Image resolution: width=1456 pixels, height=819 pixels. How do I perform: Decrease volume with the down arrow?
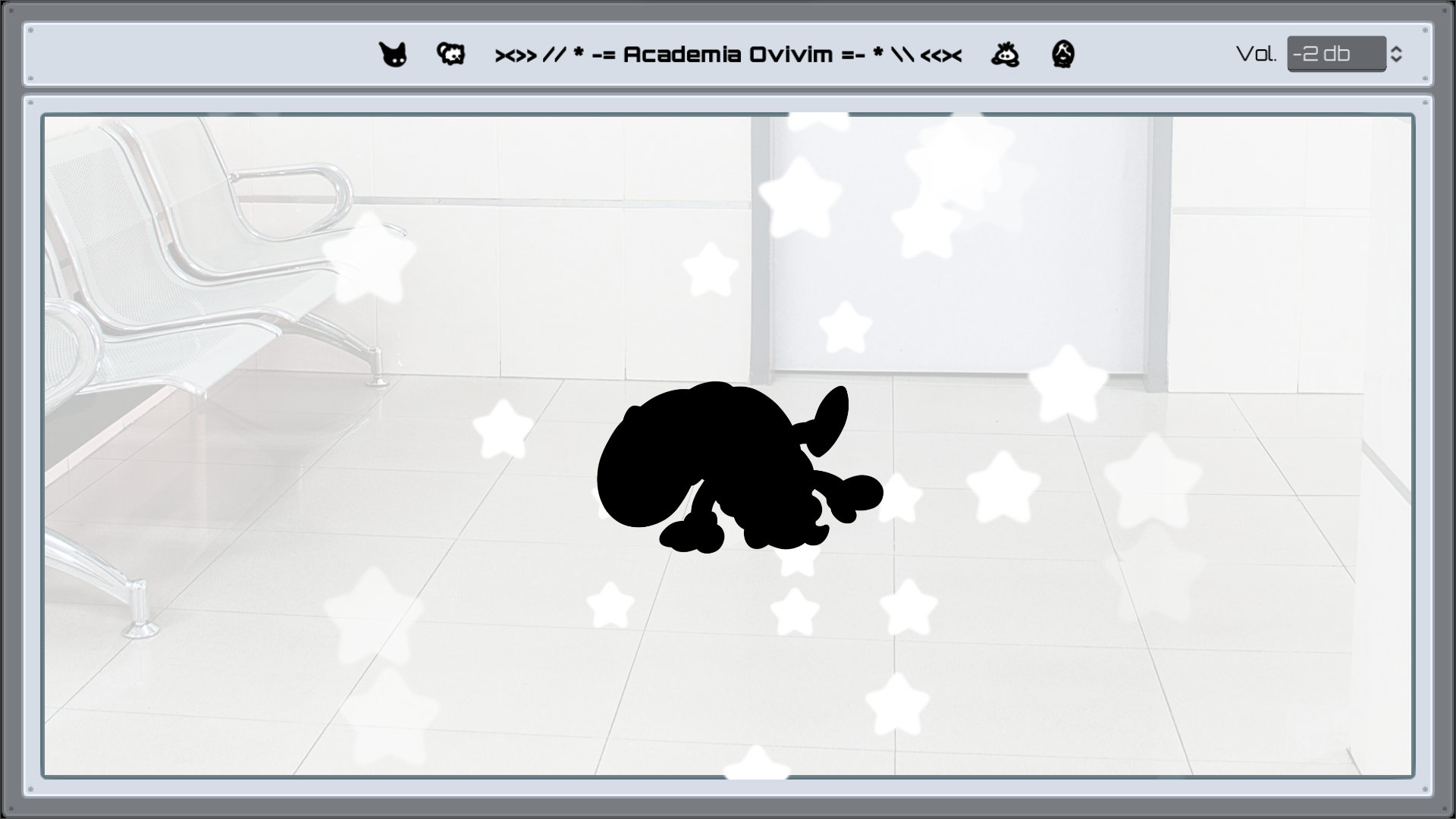[1396, 60]
